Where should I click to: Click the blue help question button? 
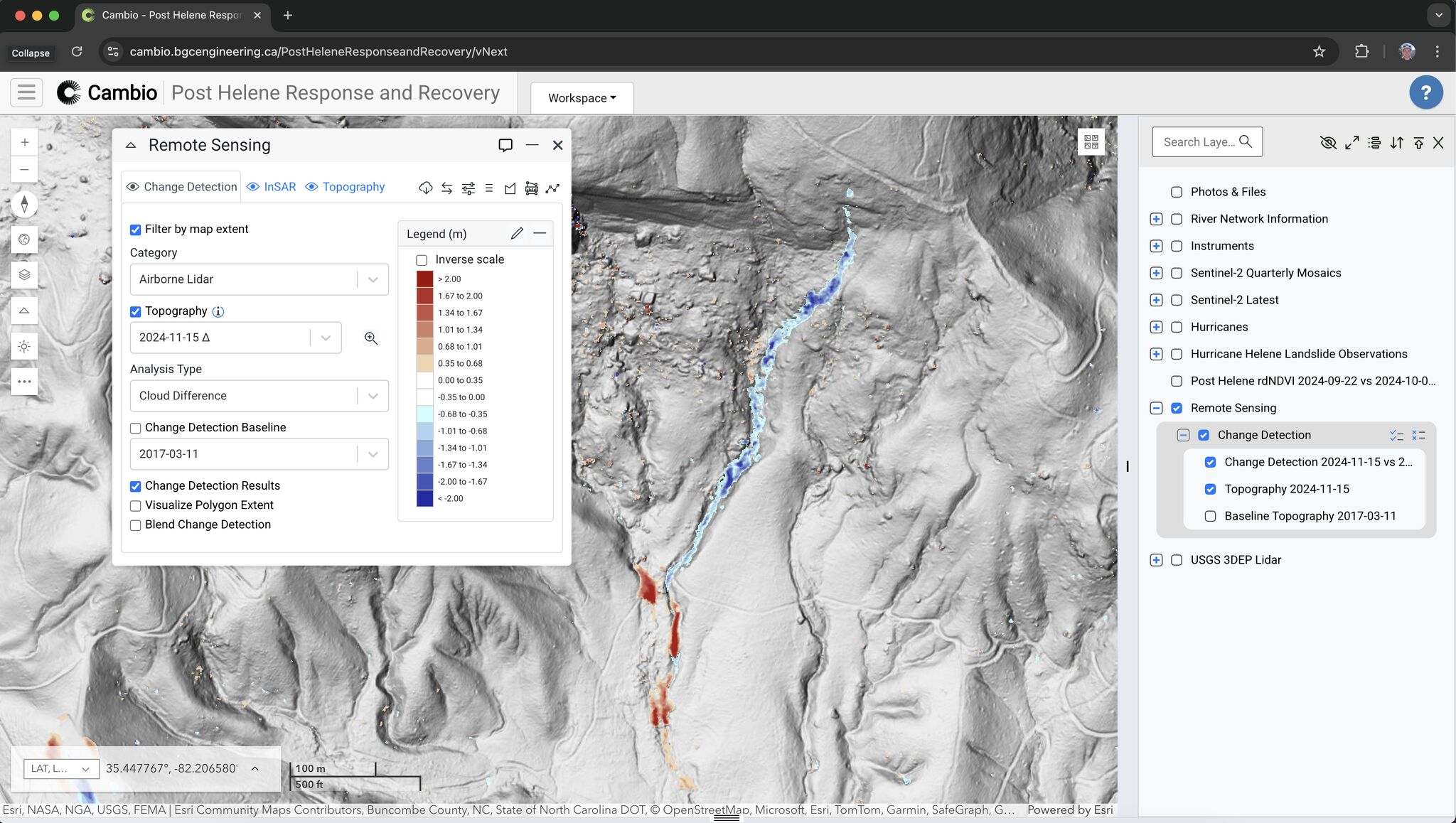pos(1425,92)
